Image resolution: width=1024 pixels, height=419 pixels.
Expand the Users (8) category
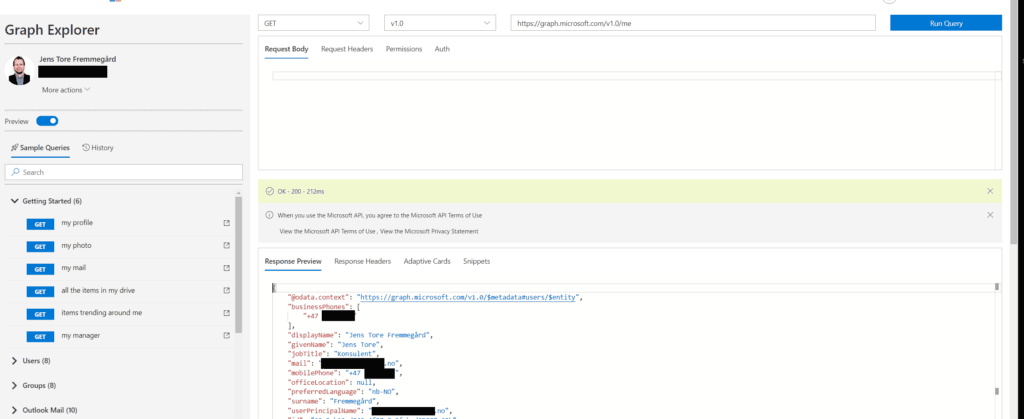click(31, 360)
